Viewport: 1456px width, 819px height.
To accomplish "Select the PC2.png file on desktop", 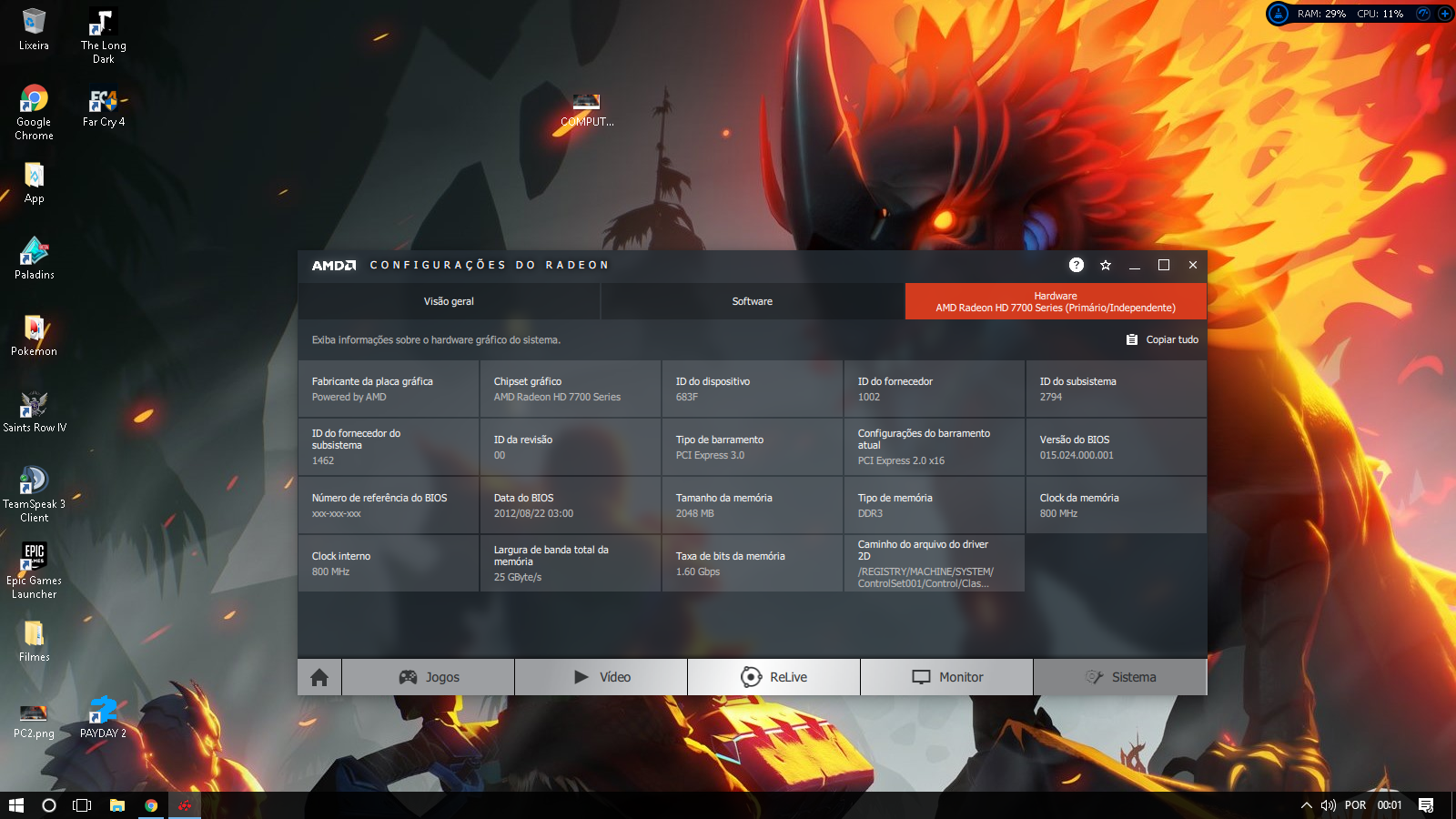I will coord(34,720).
